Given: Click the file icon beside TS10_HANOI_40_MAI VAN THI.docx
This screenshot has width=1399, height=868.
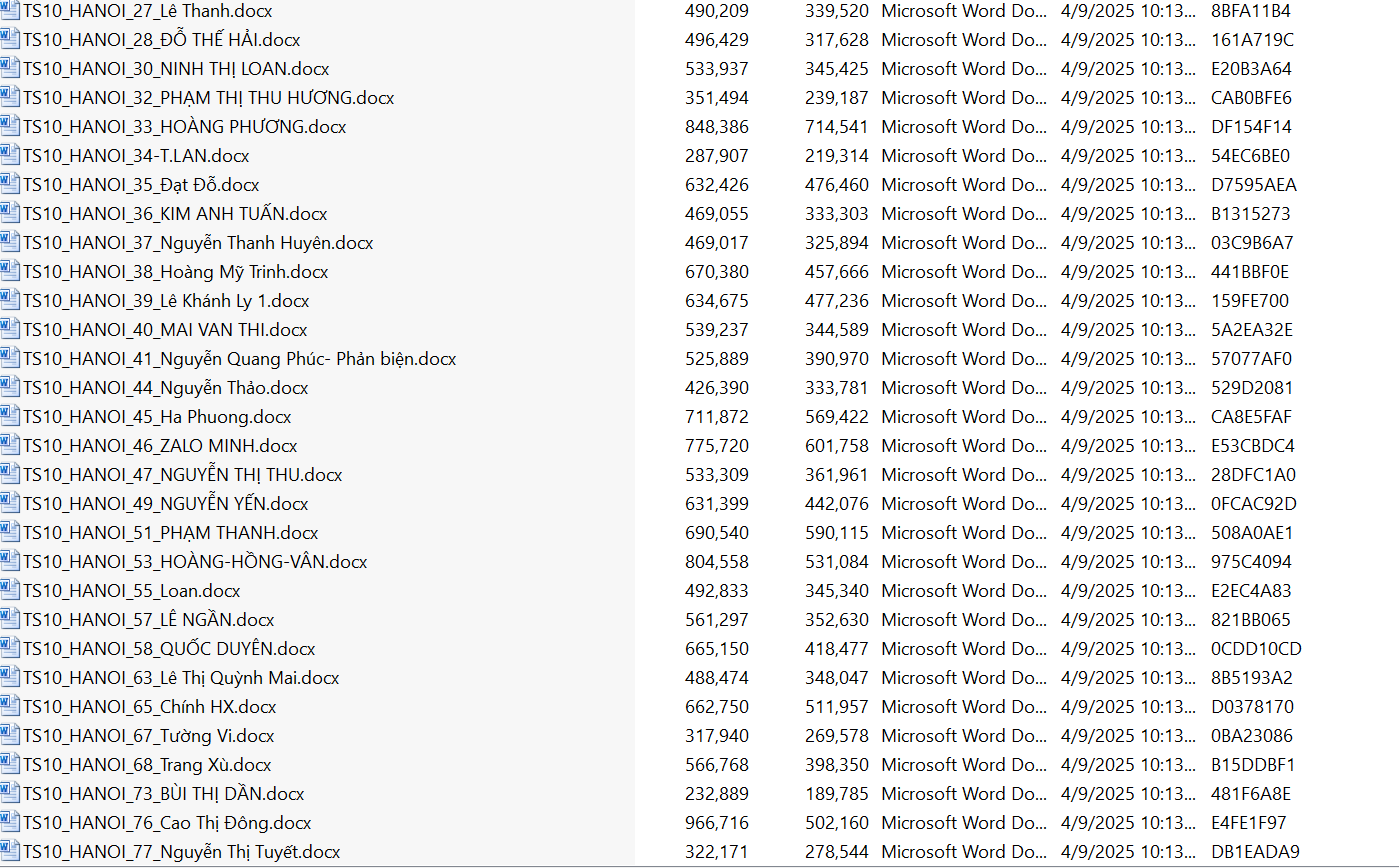Looking at the screenshot, I should 10,330.
